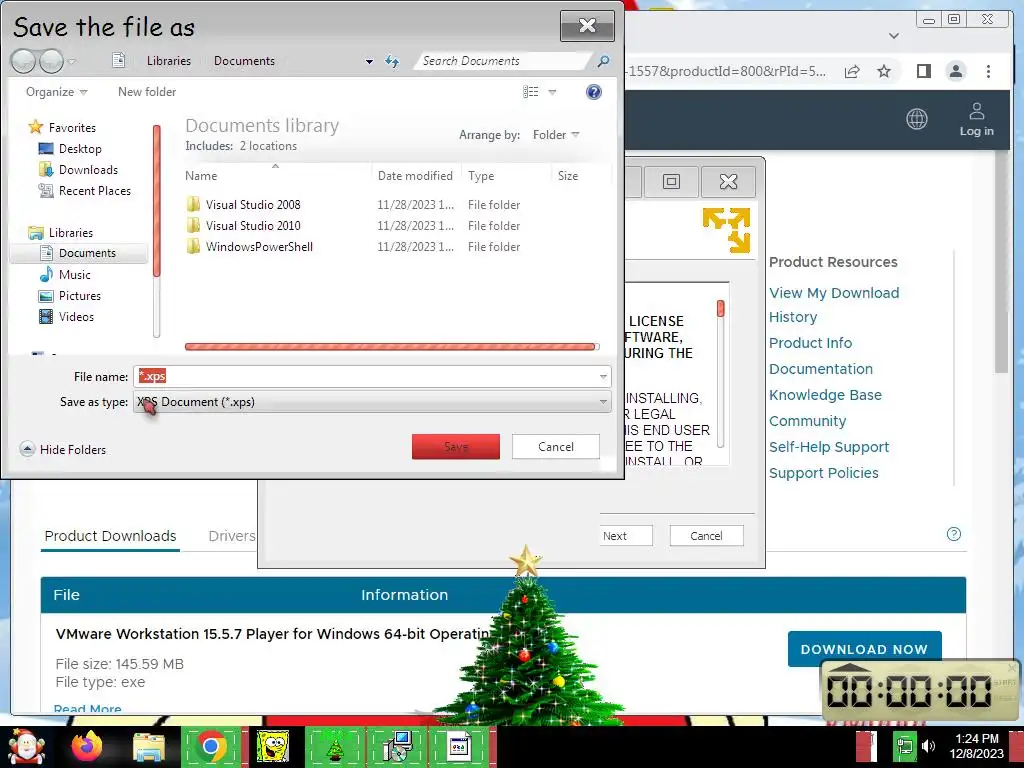The width and height of the screenshot is (1024, 768).
Task: Click Documents in address breadcrumb
Action: (x=244, y=61)
